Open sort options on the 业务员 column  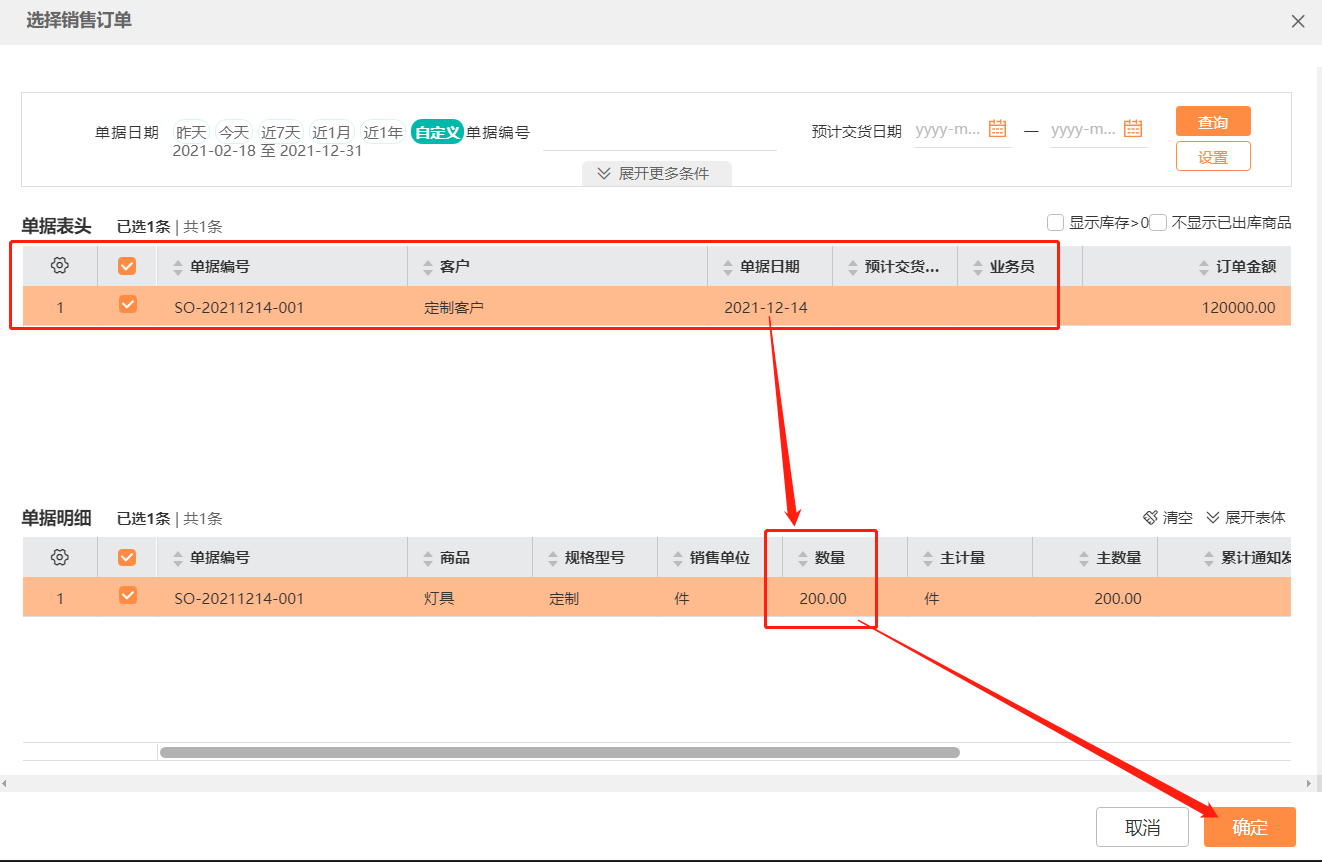point(977,265)
